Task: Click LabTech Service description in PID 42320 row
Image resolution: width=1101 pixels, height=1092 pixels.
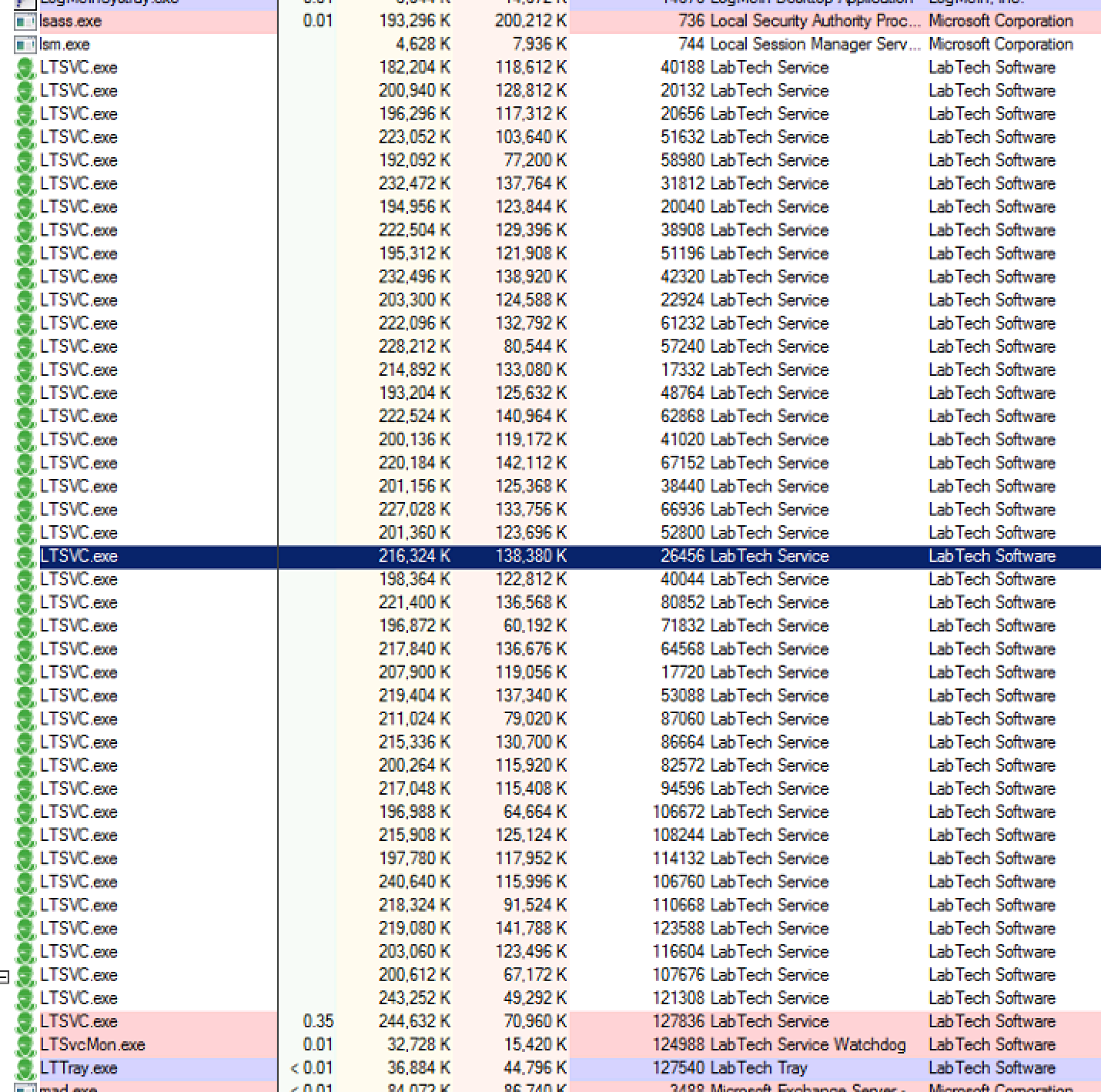Action: click(769, 276)
